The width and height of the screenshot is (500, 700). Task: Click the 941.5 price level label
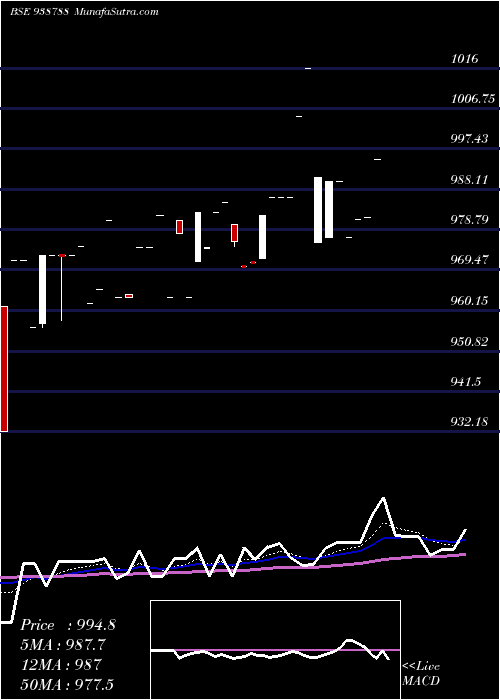point(465,382)
